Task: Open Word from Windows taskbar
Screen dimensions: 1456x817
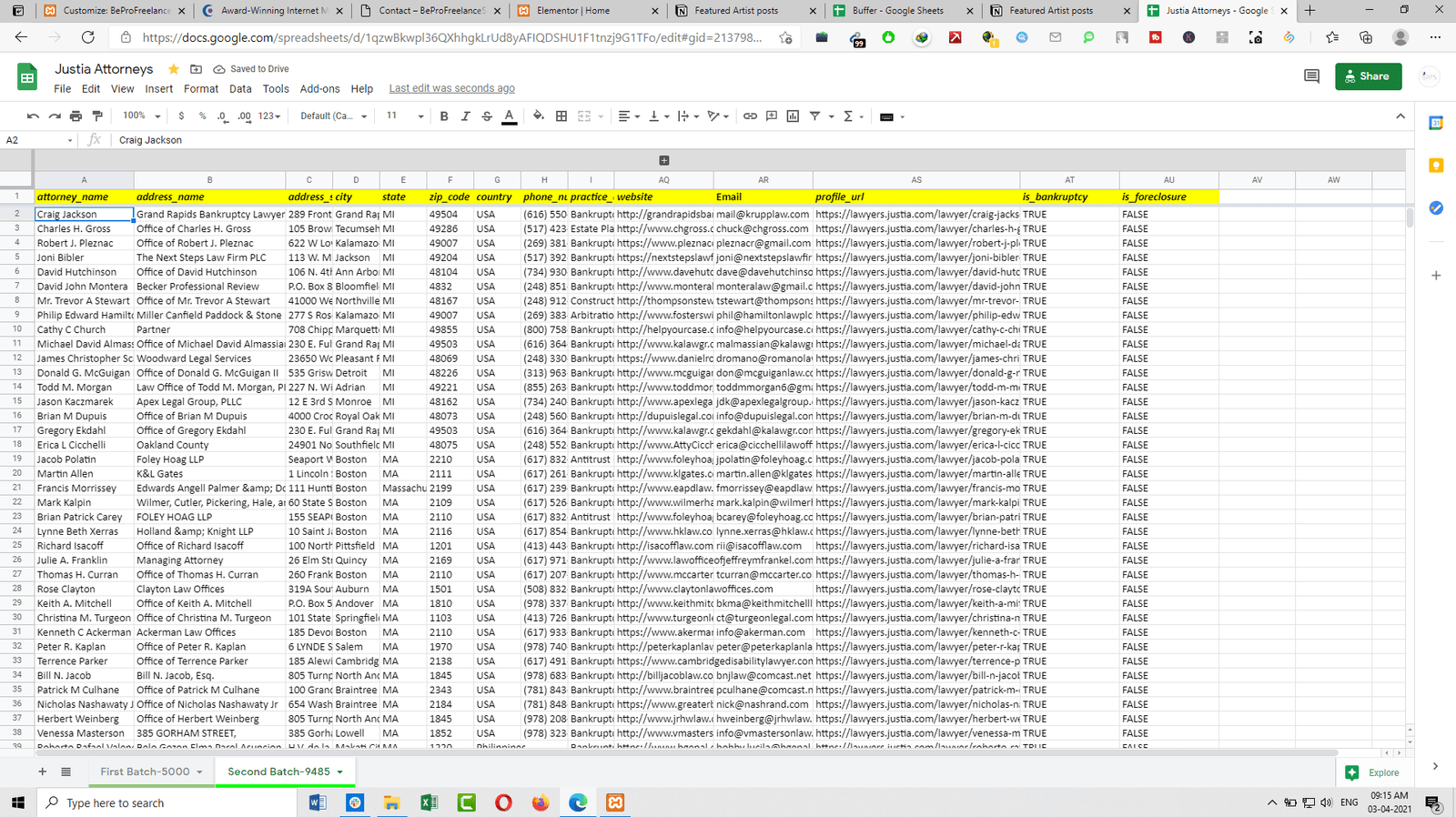Action: click(318, 802)
